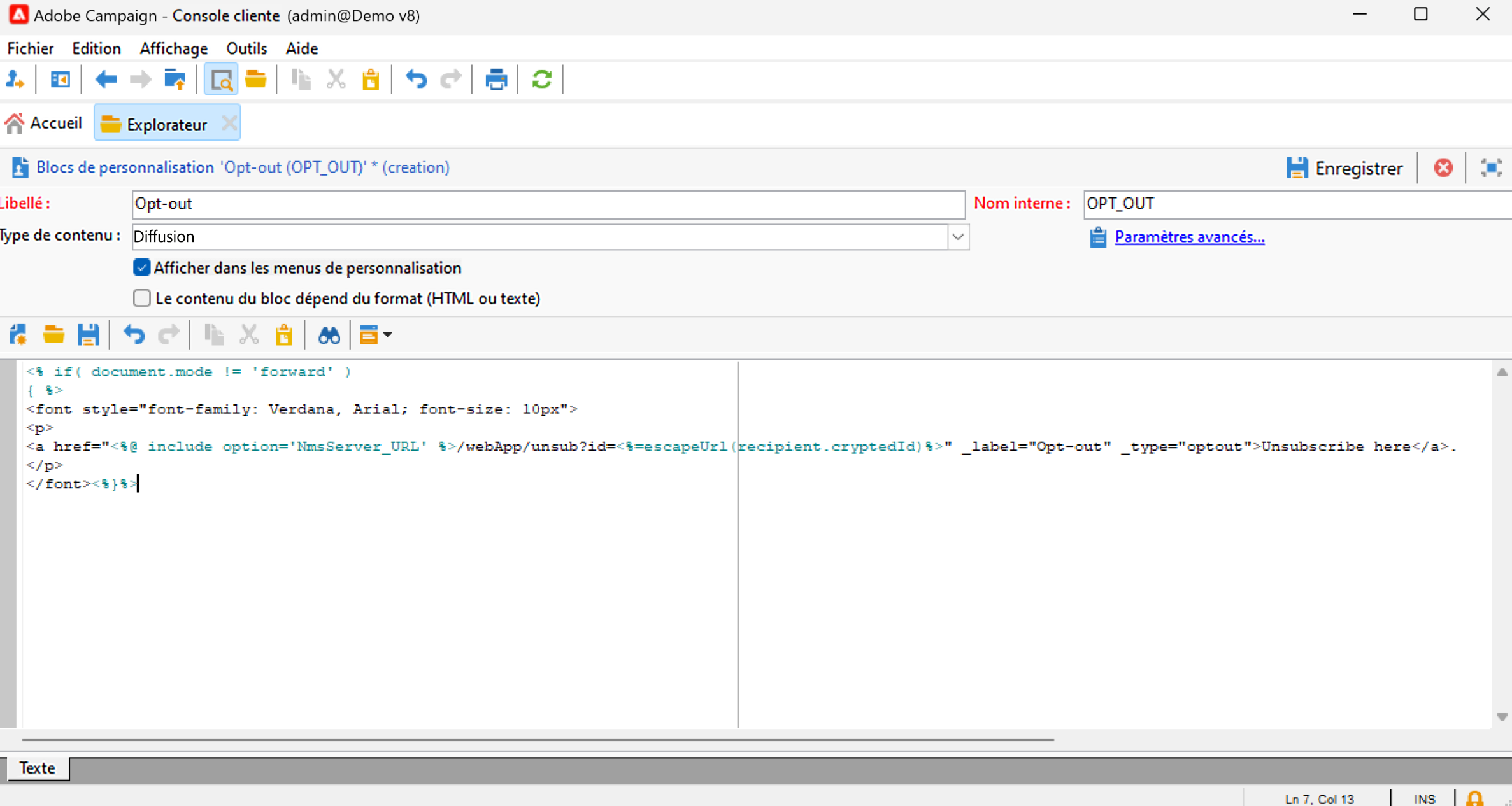Click the refresh icon in main toolbar
The height and width of the screenshot is (806, 1512).
(x=541, y=80)
